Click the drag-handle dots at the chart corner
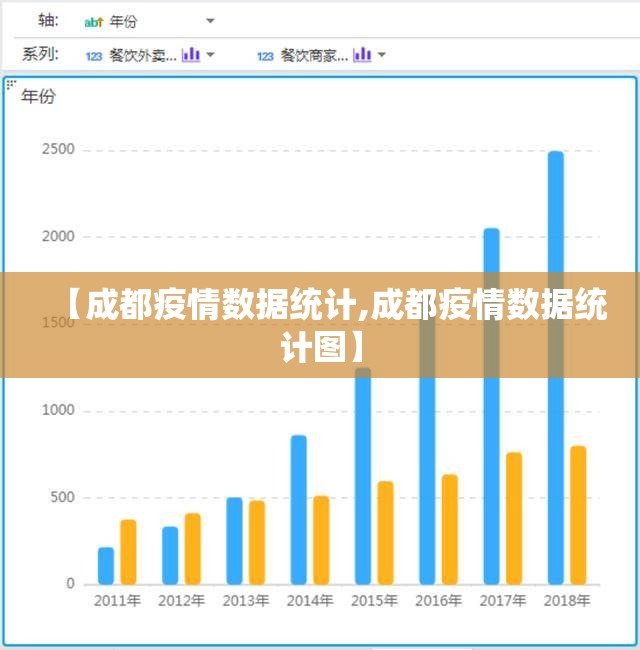640x650 pixels. [11, 85]
